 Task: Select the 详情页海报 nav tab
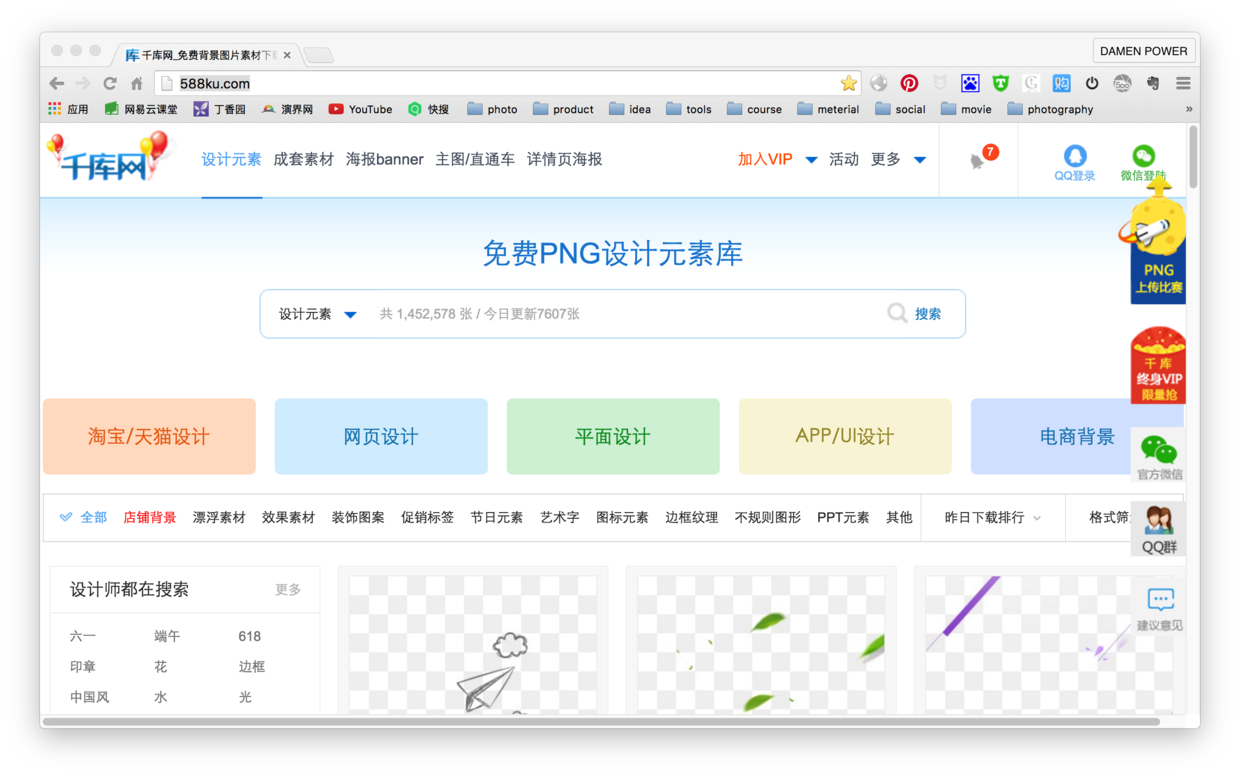[x=564, y=159]
